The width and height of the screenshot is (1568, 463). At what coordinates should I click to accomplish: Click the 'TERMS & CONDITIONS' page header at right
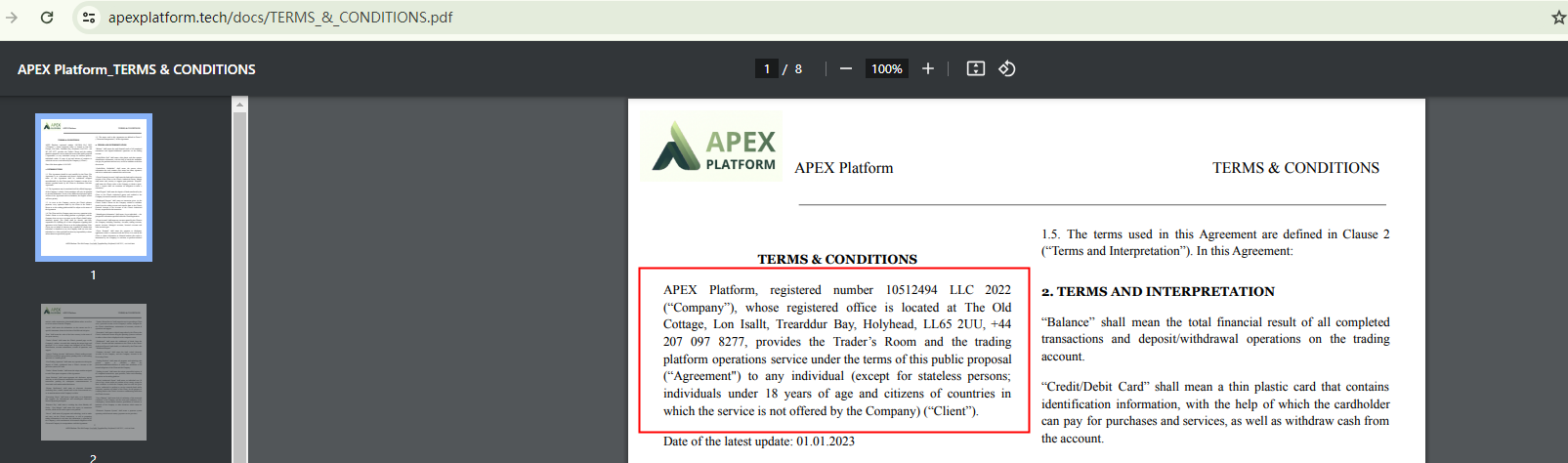[x=1296, y=168]
